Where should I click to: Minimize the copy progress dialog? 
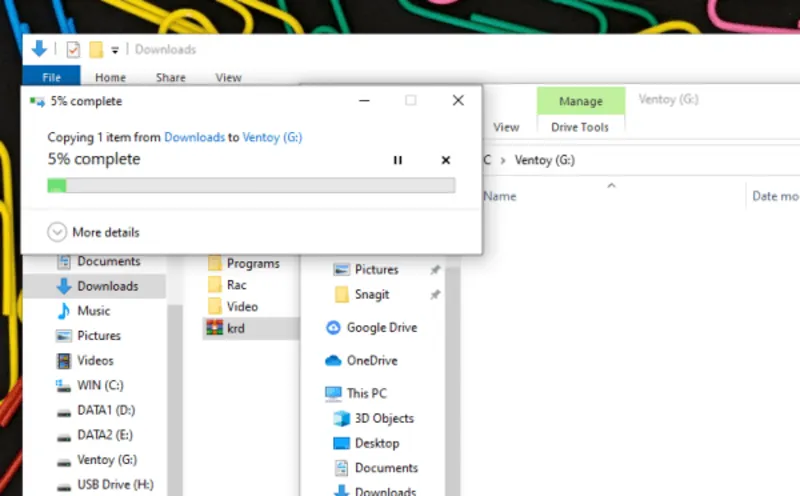(x=364, y=101)
